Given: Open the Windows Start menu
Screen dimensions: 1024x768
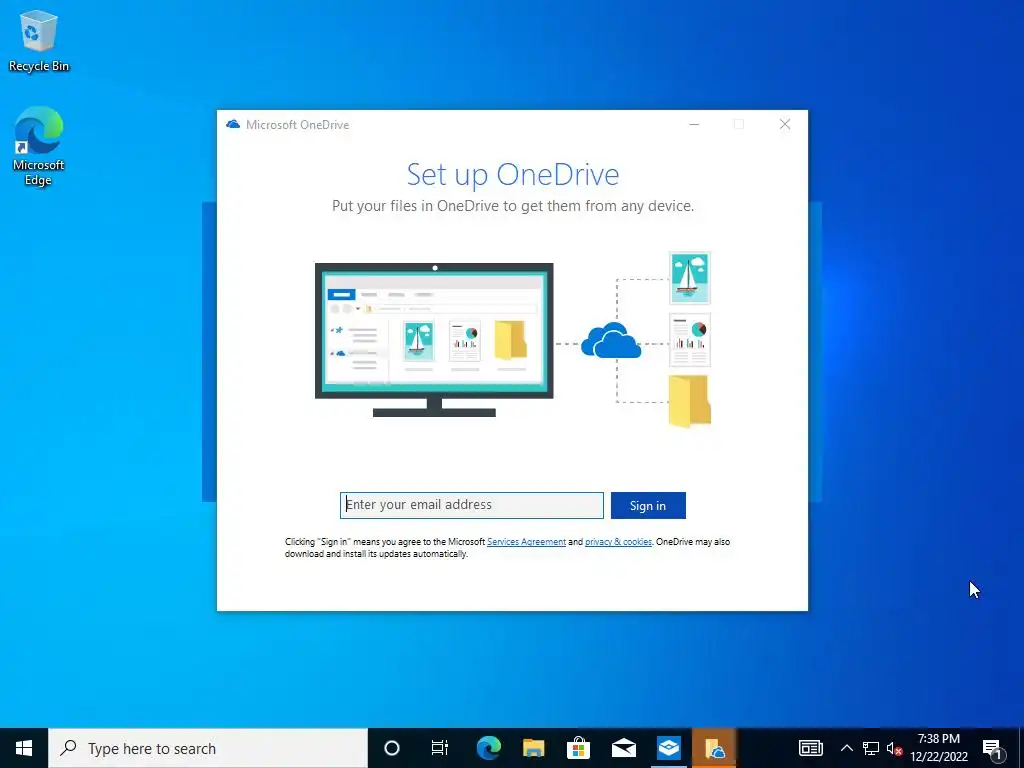Looking at the screenshot, I should 24,748.
